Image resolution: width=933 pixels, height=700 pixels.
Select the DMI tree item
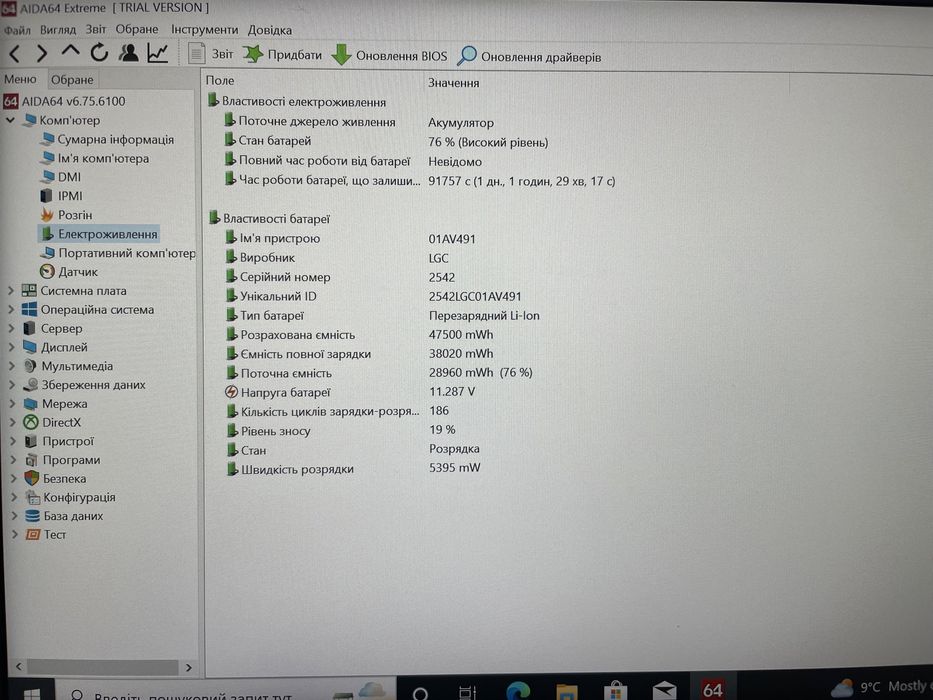click(x=61, y=177)
